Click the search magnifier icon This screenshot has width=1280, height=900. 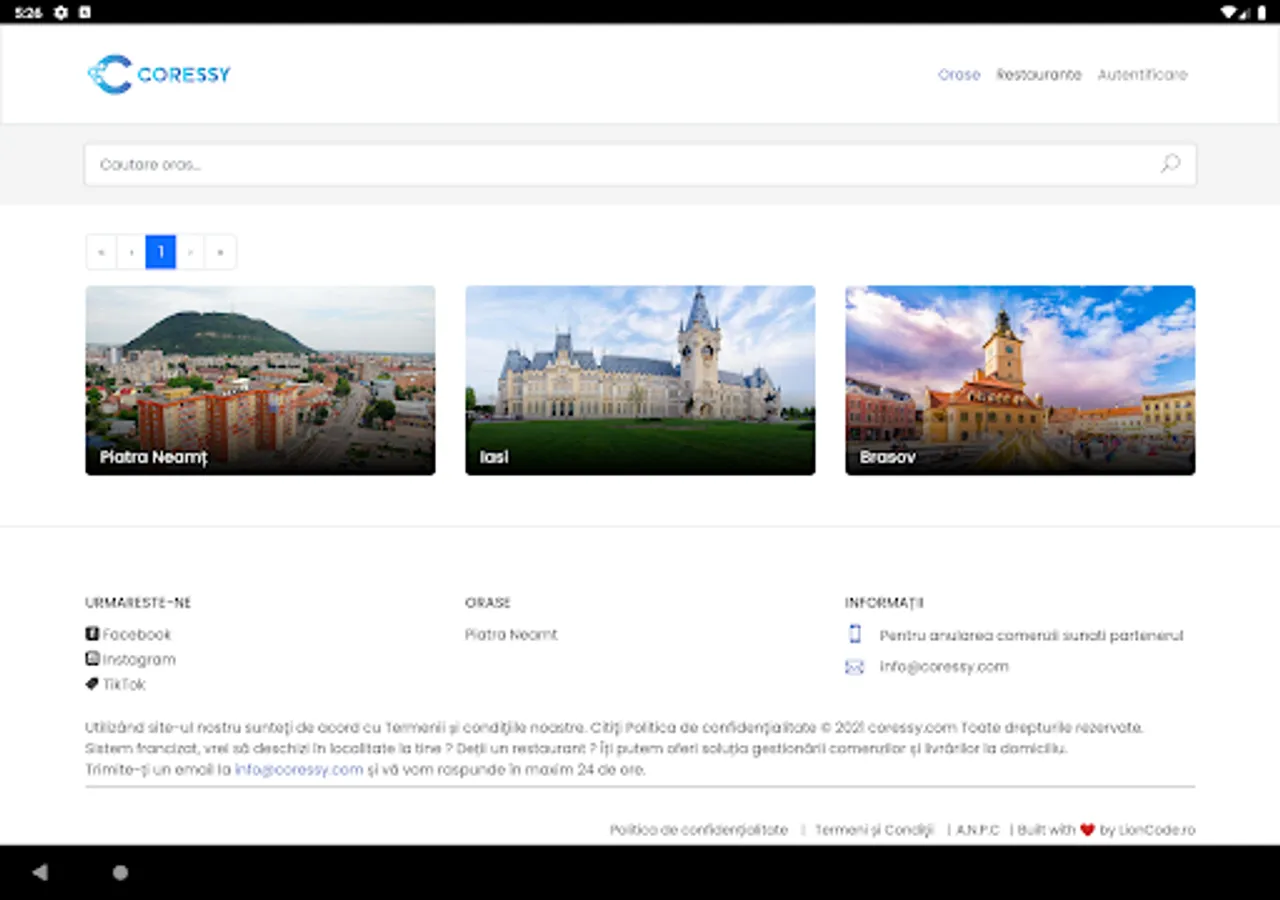point(1170,164)
